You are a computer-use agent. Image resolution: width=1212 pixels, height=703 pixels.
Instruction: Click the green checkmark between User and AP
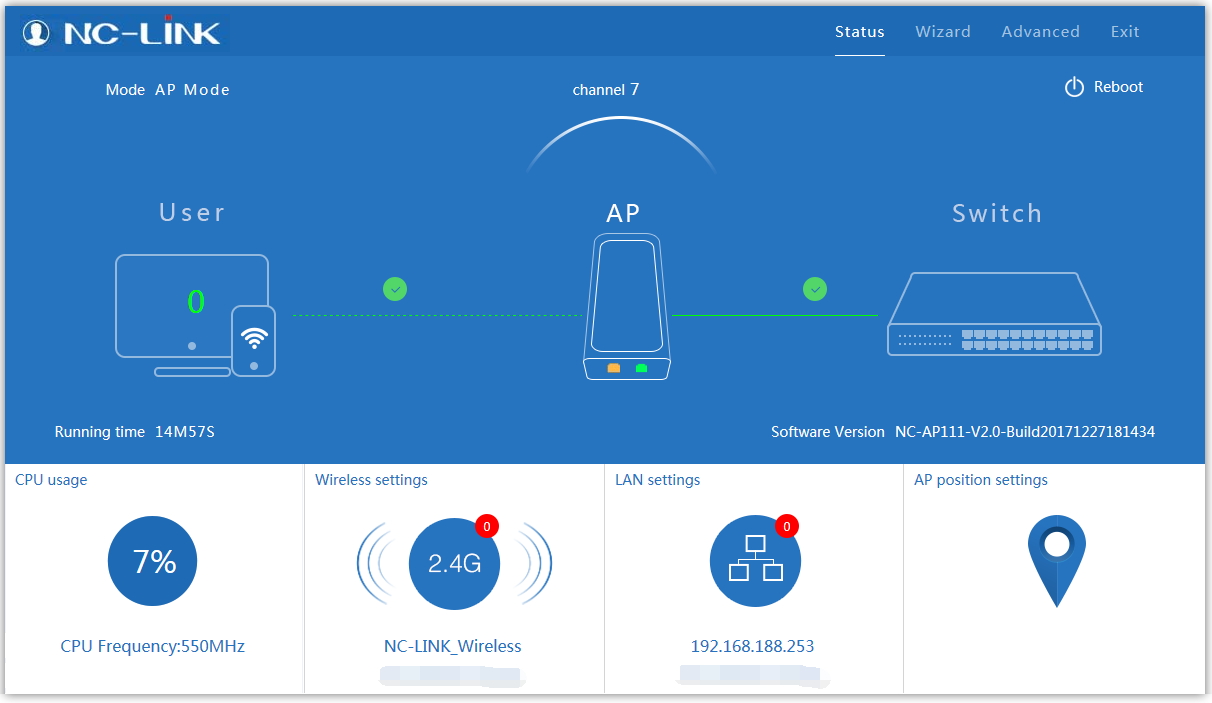(x=395, y=290)
